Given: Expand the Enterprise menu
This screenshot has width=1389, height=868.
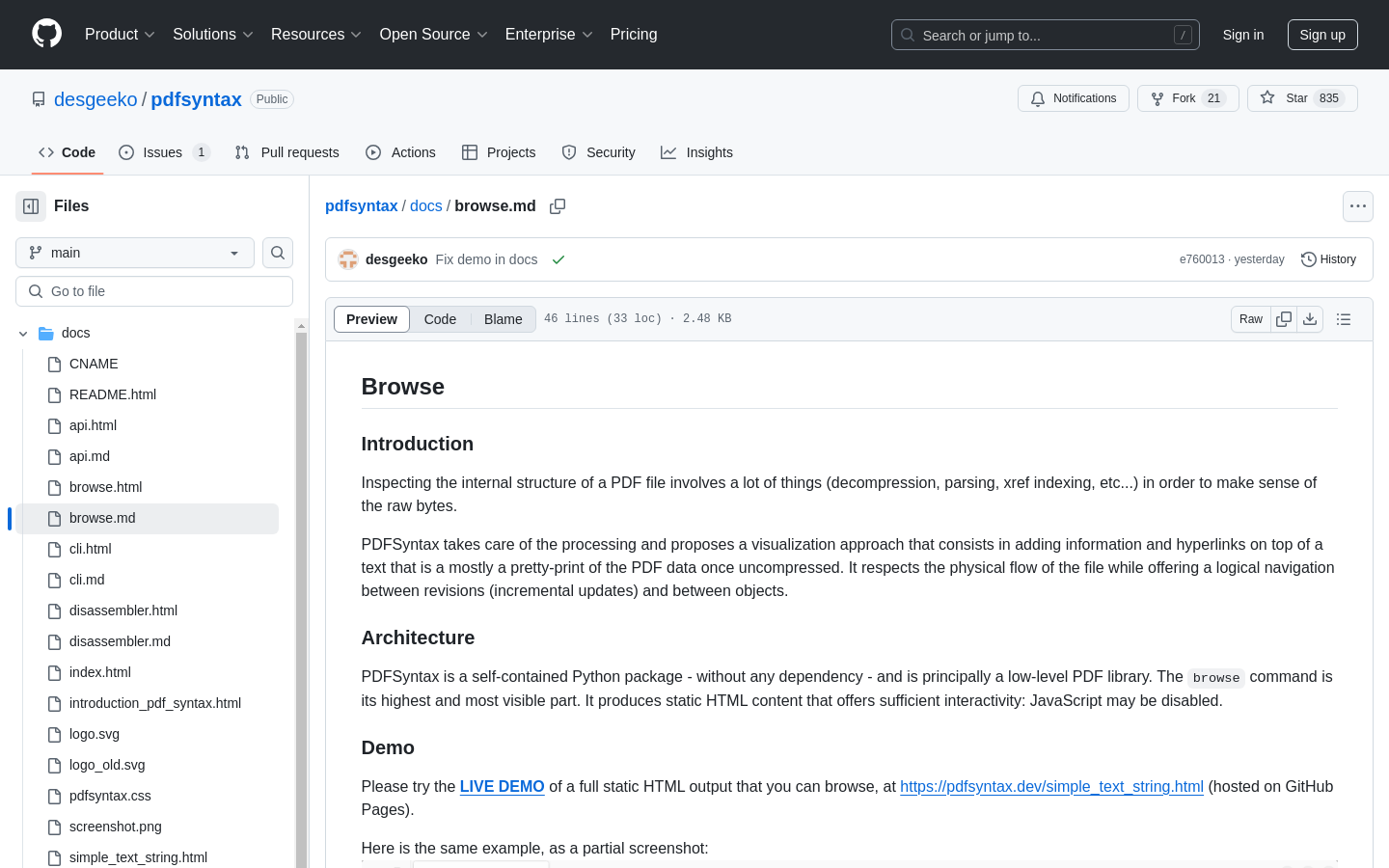Looking at the screenshot, I should click(x=549, y=35).
